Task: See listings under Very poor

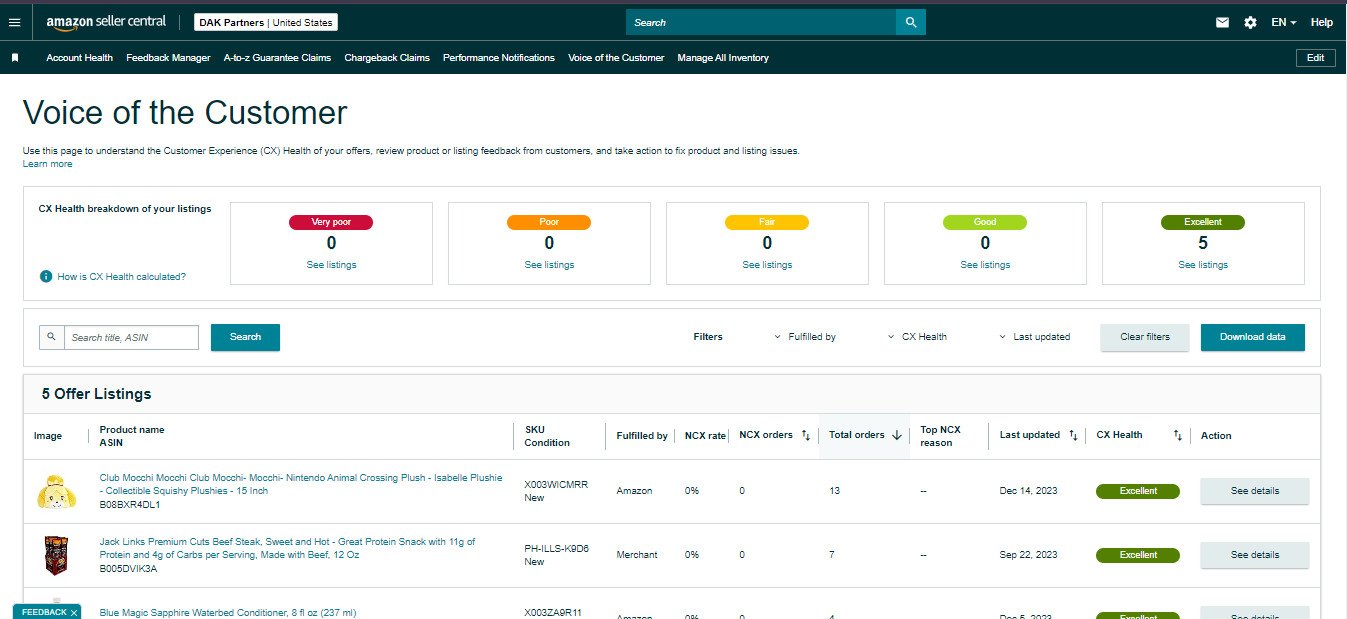Action: pos(331,265)
